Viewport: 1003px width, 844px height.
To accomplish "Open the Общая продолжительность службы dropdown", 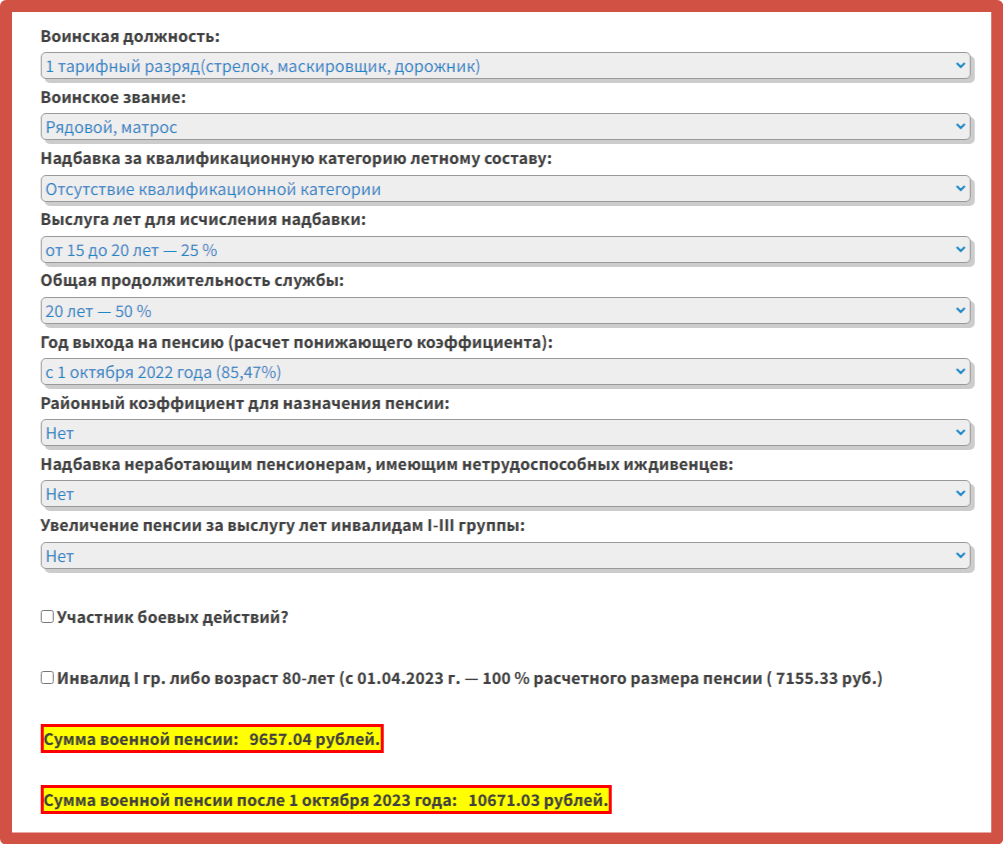I will (x=505, y=311).
